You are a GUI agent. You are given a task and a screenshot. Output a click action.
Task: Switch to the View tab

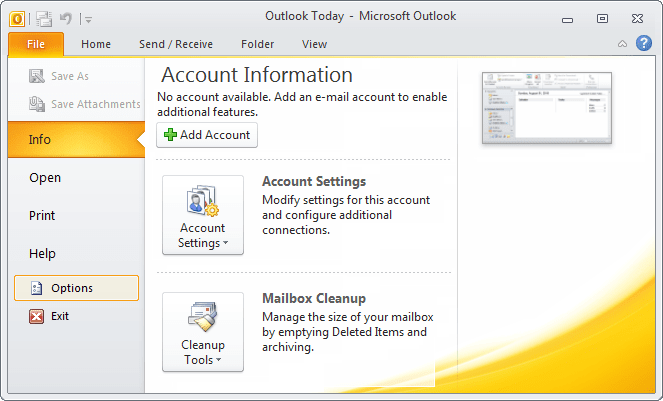314,44
